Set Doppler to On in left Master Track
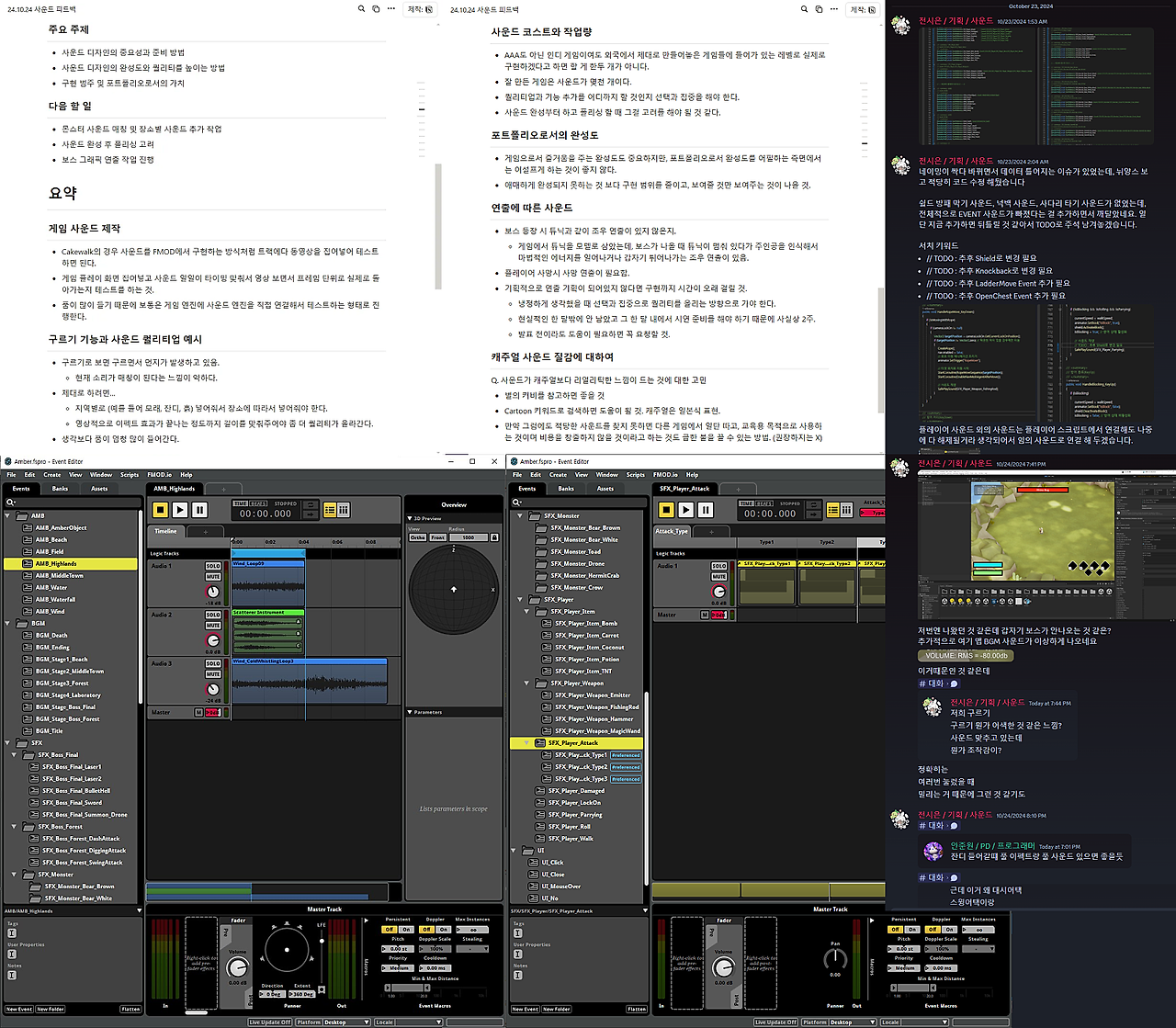The width and height of the screenshot is (1176, 1028). pos(444,929)
